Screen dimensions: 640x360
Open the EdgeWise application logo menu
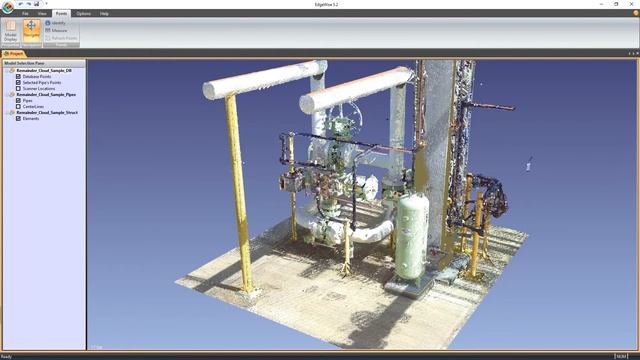pos(7,7)
